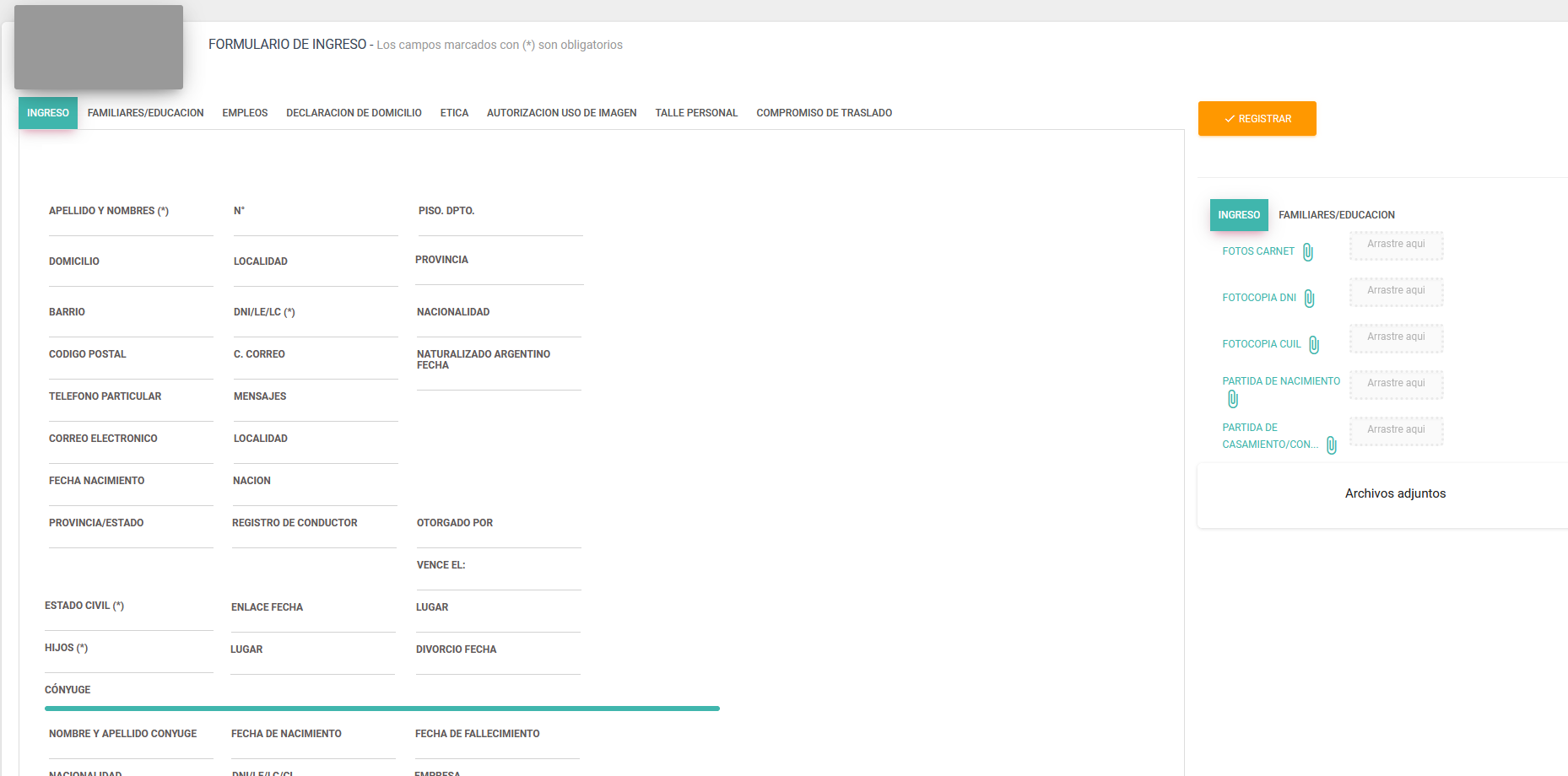Viewport: 1568px width, 776px height.
Task: Click the FOTOCOPIA DNI link
Action: (1259, 298)
